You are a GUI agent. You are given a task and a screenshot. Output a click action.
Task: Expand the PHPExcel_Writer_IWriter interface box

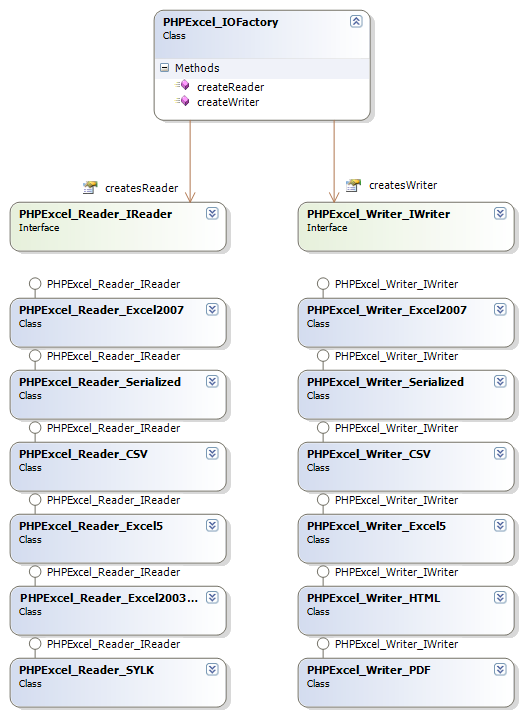pos(500,213)
